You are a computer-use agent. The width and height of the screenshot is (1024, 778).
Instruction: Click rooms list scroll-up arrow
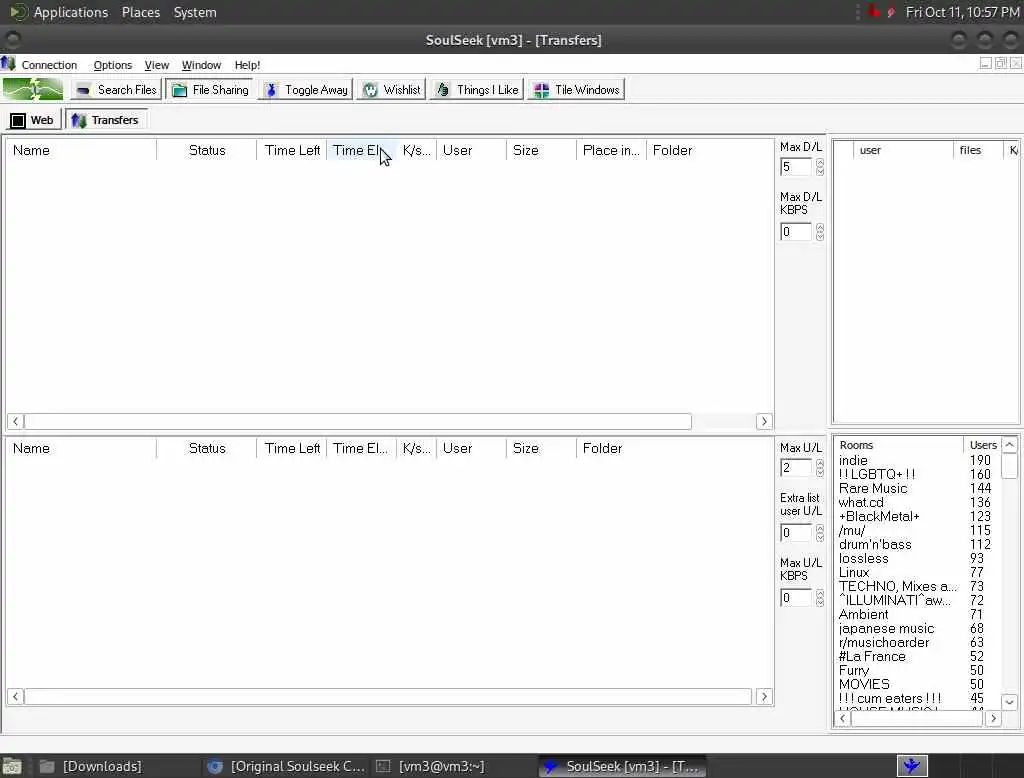1010,445
